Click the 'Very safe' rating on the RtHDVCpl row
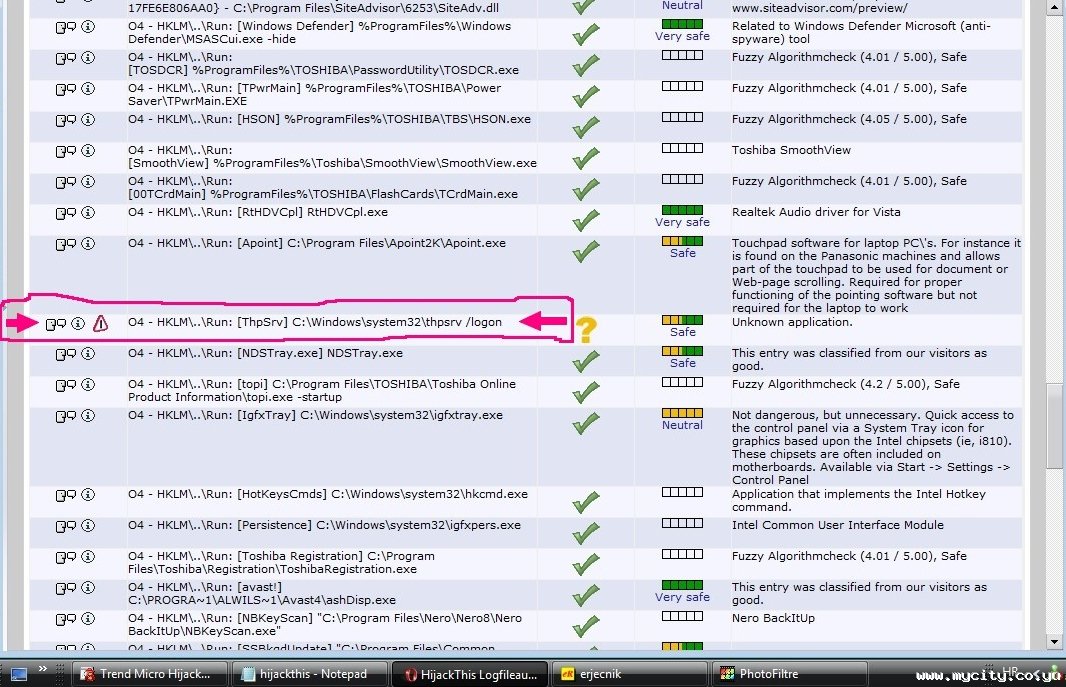1066x687 pixels. pos(682,222)
